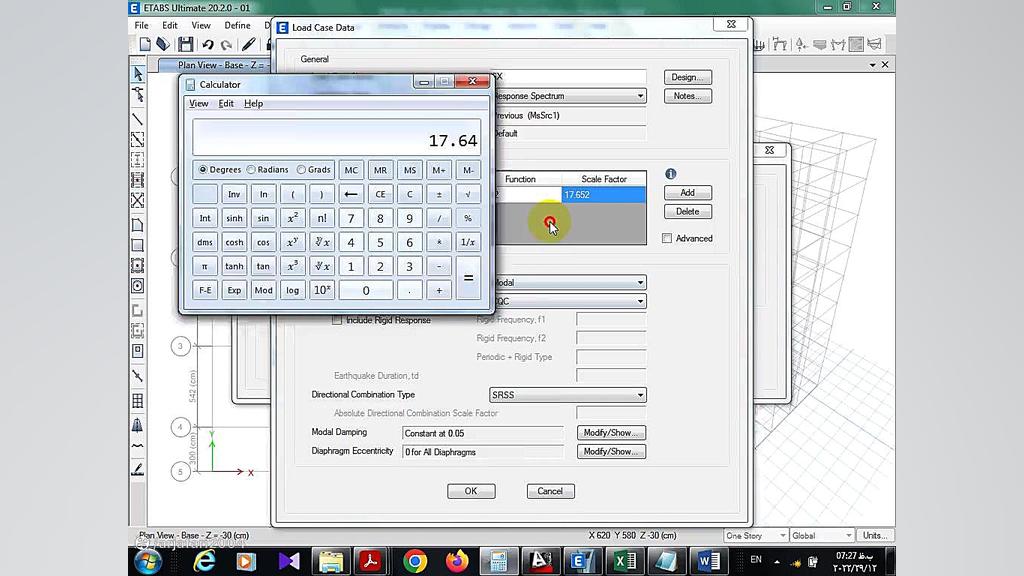1024x576 pixels.
Task: Open the CQC modal combination dropdown
Action: pyautogui.click(x=640, y=301)
